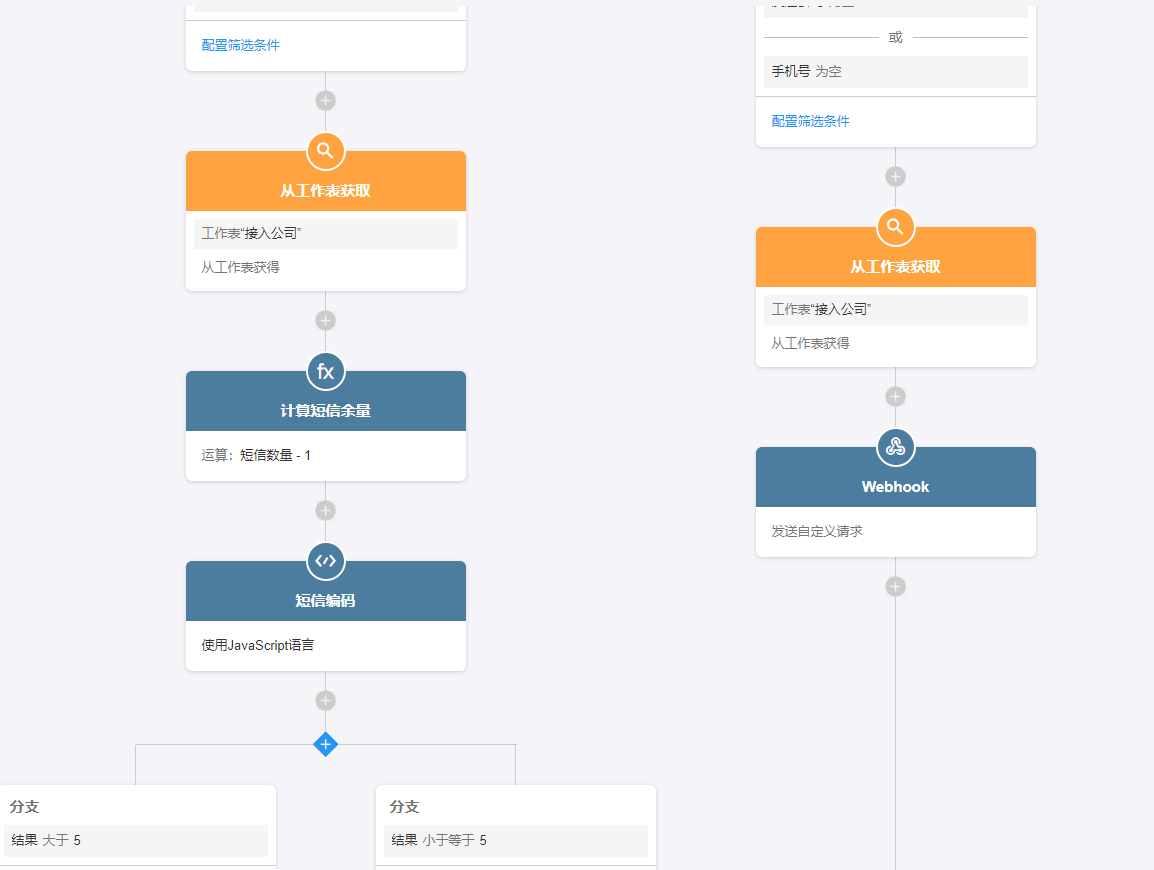The image size is (1154, 870).
Task: Select 工作表"接入公司" field on left node
Action: click(x=325, y=233)
